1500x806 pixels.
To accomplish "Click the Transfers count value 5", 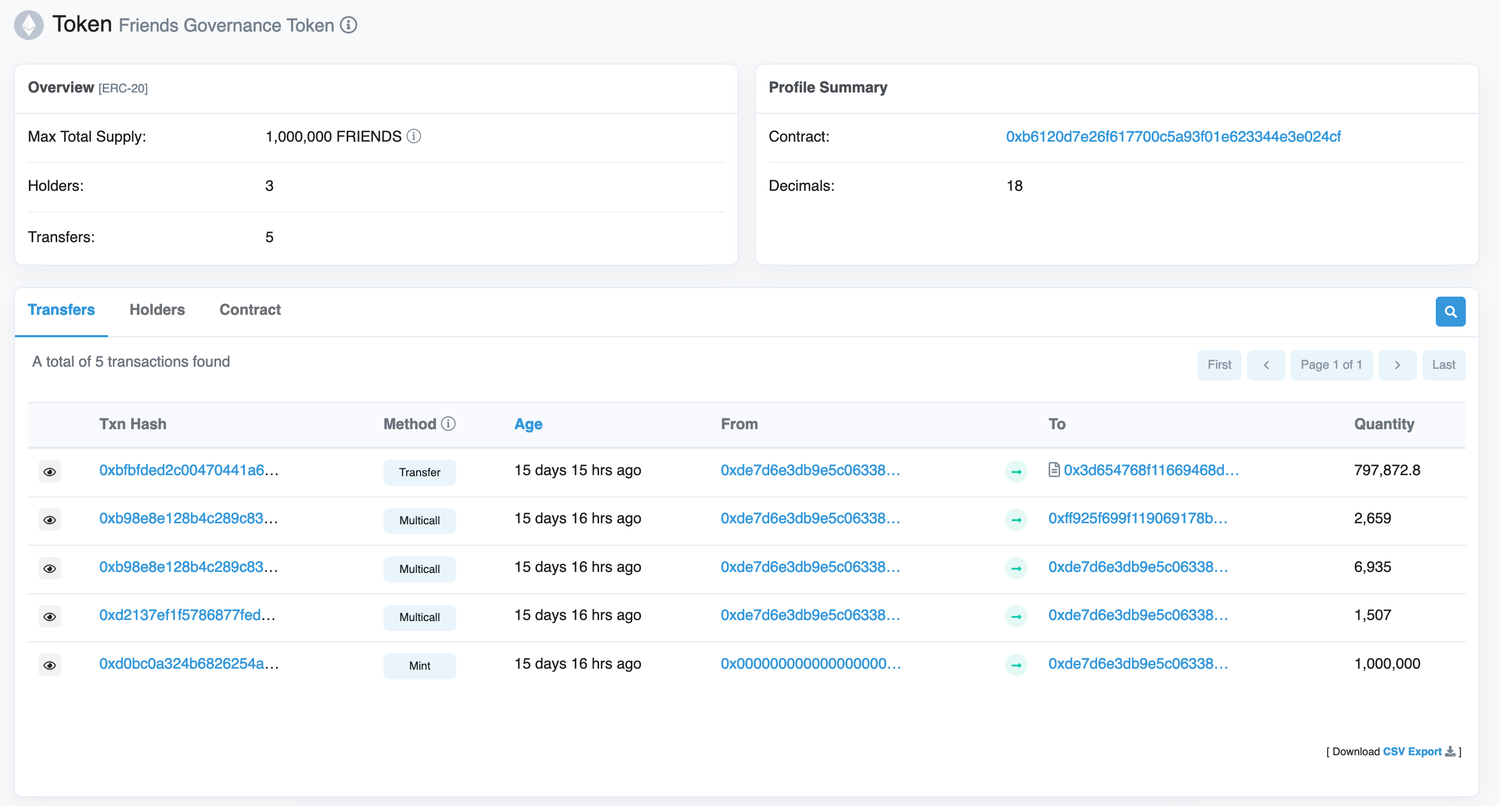I will [269, 237].
